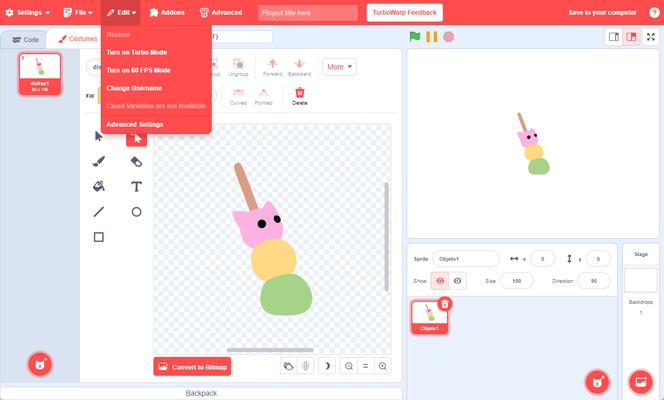The image size is (664, 400).
Task: Choose the Line drawing tool
Action: [99, 212]
